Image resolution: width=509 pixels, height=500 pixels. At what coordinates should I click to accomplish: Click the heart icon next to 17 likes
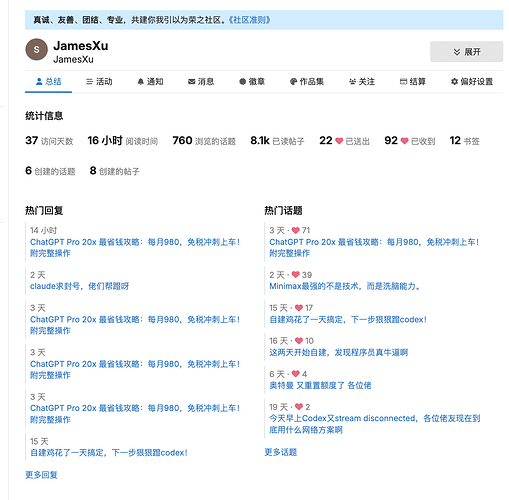299,308
